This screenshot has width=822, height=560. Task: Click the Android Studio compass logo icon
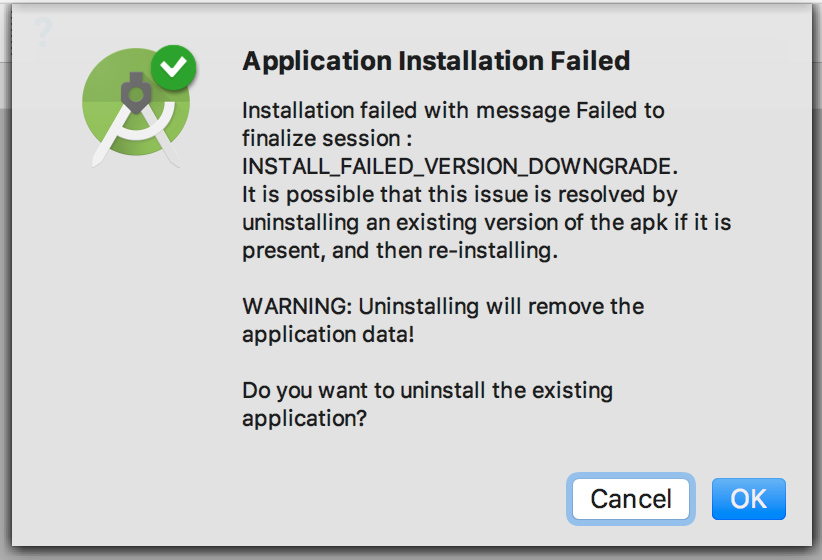(137, 106)
